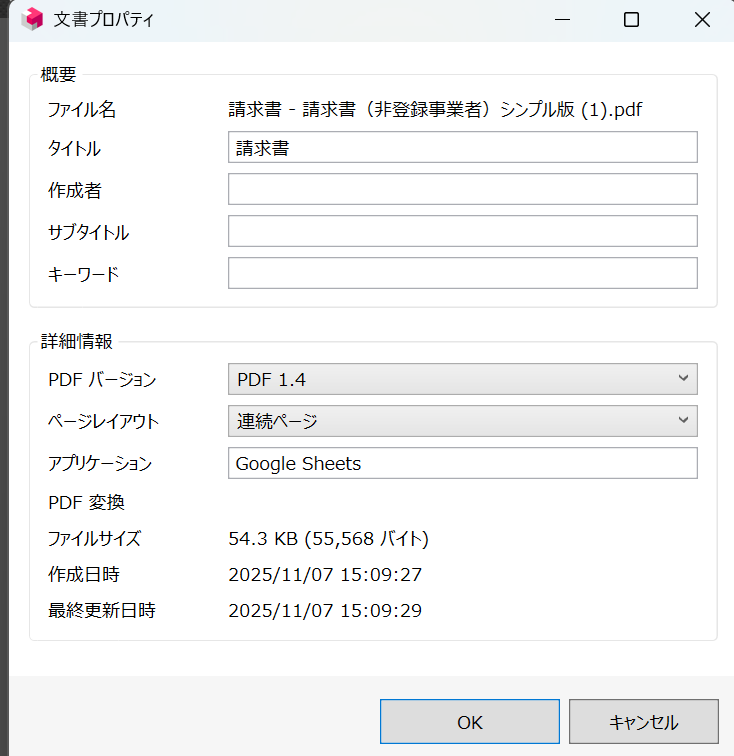Focus the キーワード text field
Screen dimensions: 734x756
pos(462,273)
